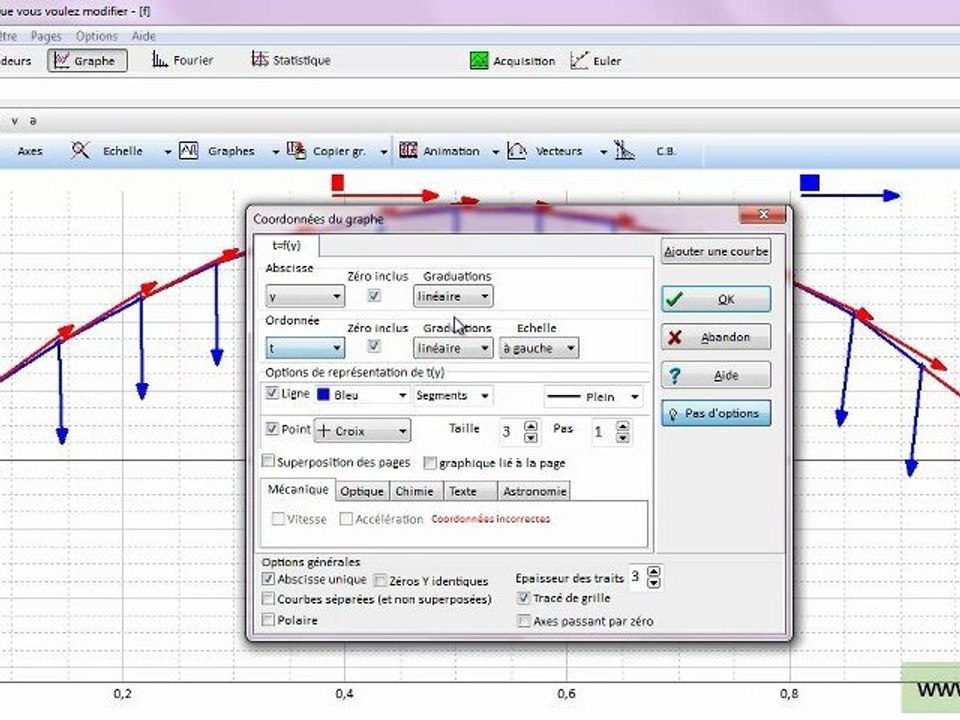
Task: Open the Pages menu
Action: click(x=46, y=36)
